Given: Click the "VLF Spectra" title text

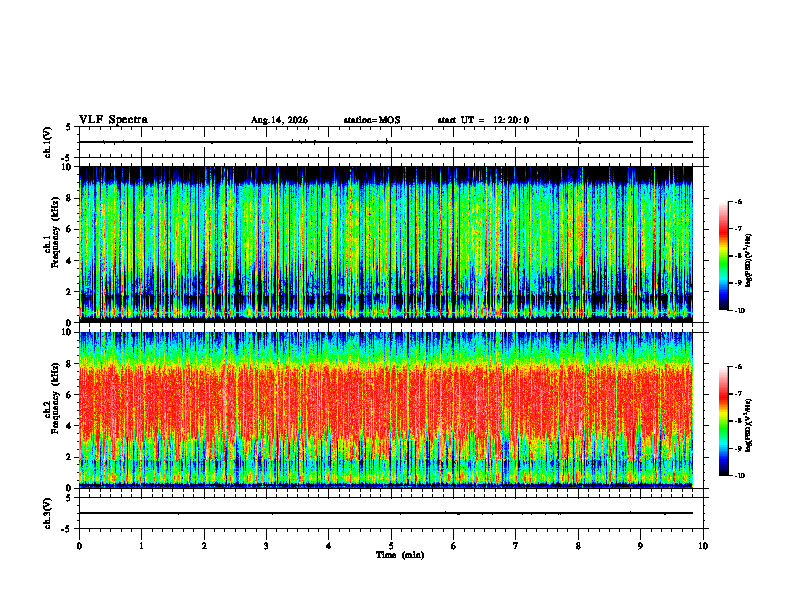Looking at the screenshot, I should 113,120.
